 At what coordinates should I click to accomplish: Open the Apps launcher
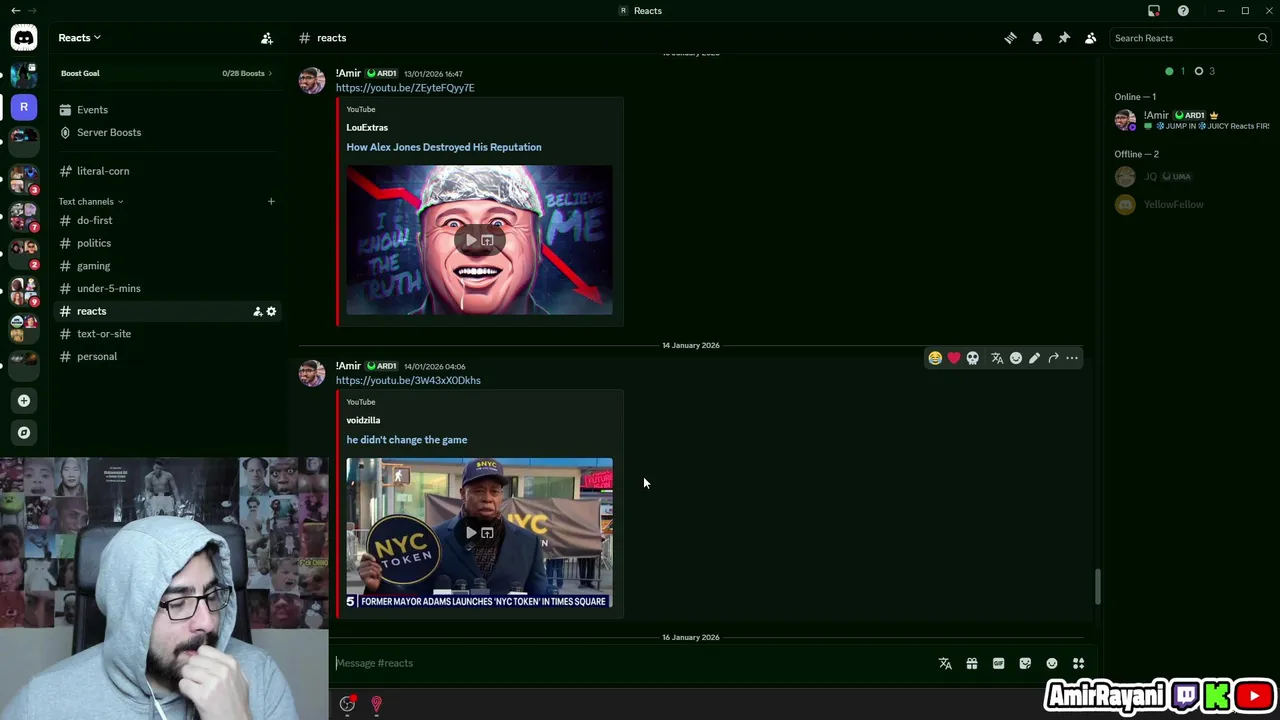coord(1078,663)
